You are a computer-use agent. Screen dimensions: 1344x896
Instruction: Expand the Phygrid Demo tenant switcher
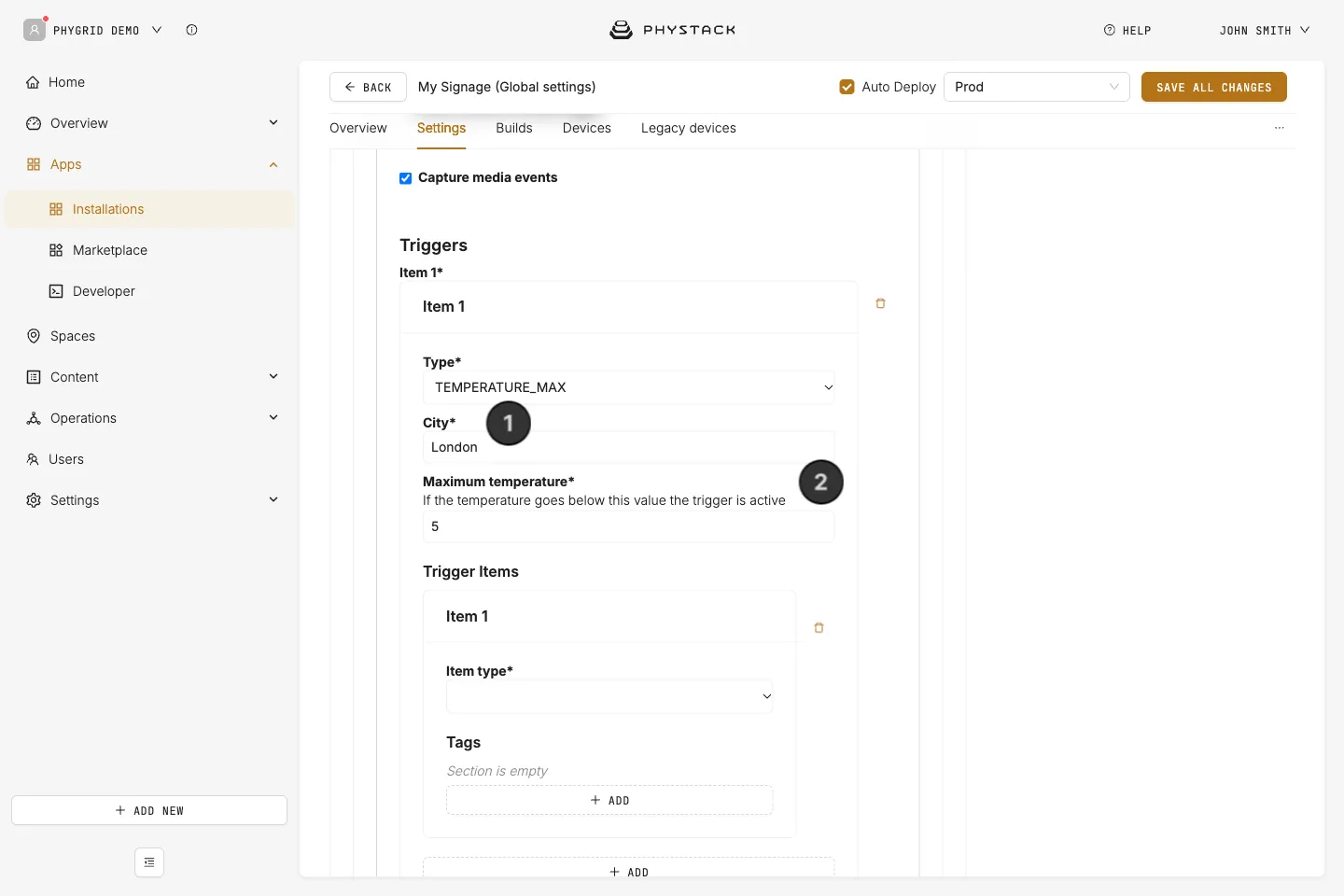(157, 30)
